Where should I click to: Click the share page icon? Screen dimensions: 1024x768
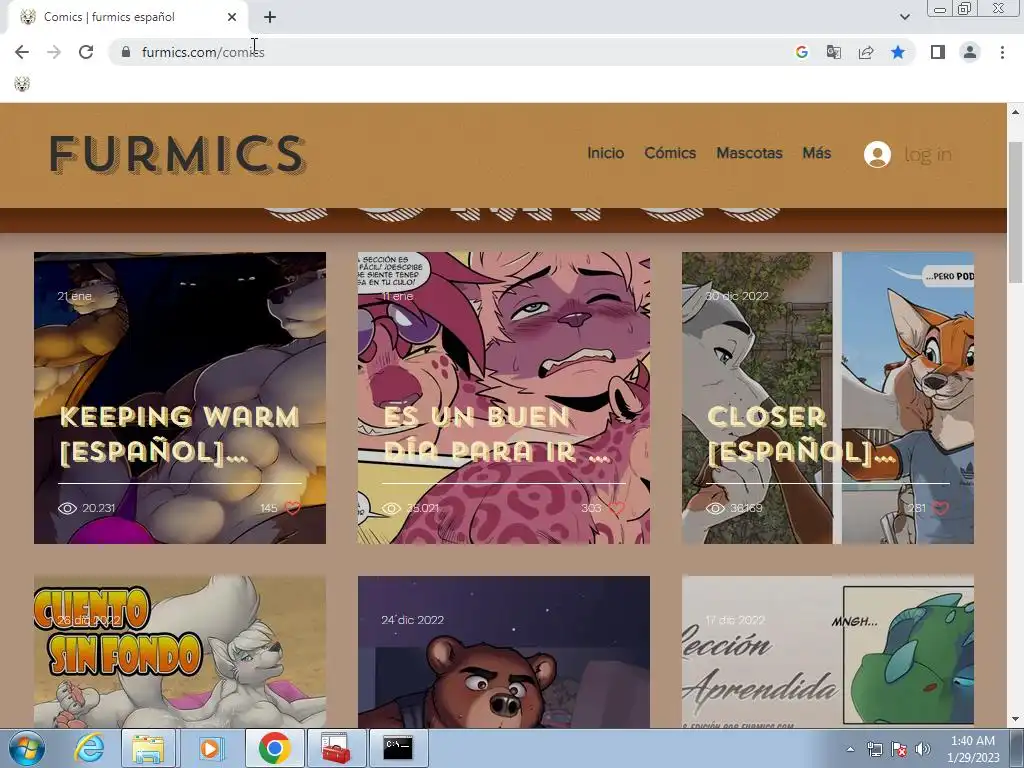tap(866, 52)
